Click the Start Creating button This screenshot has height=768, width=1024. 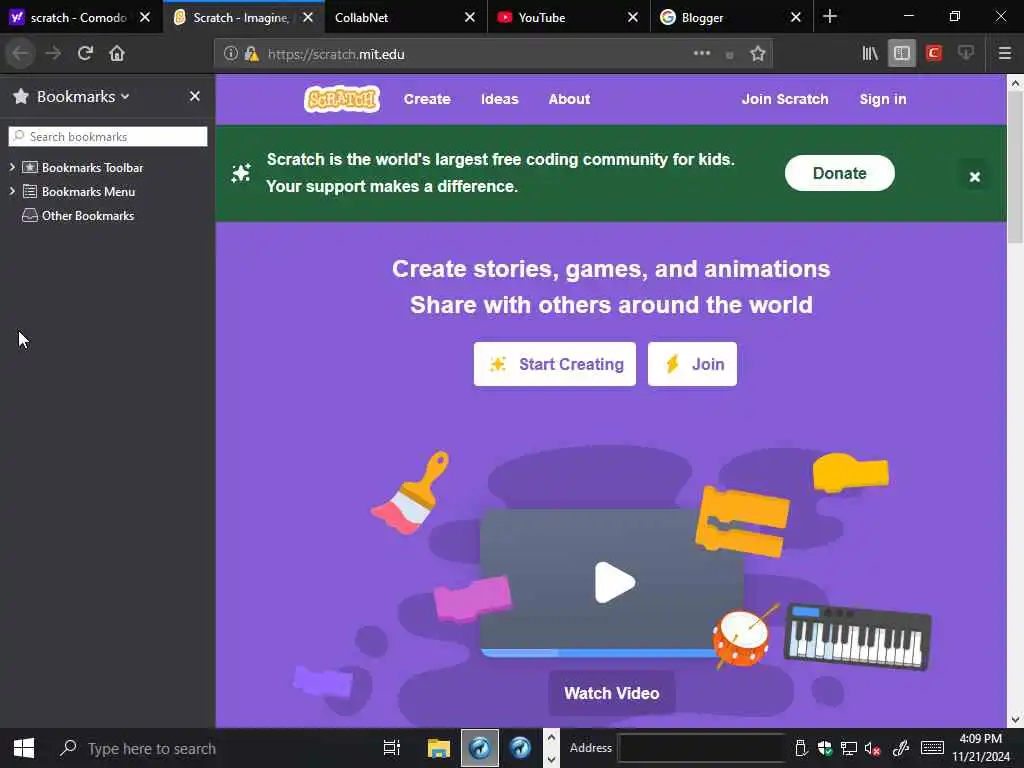click(554, 364)
